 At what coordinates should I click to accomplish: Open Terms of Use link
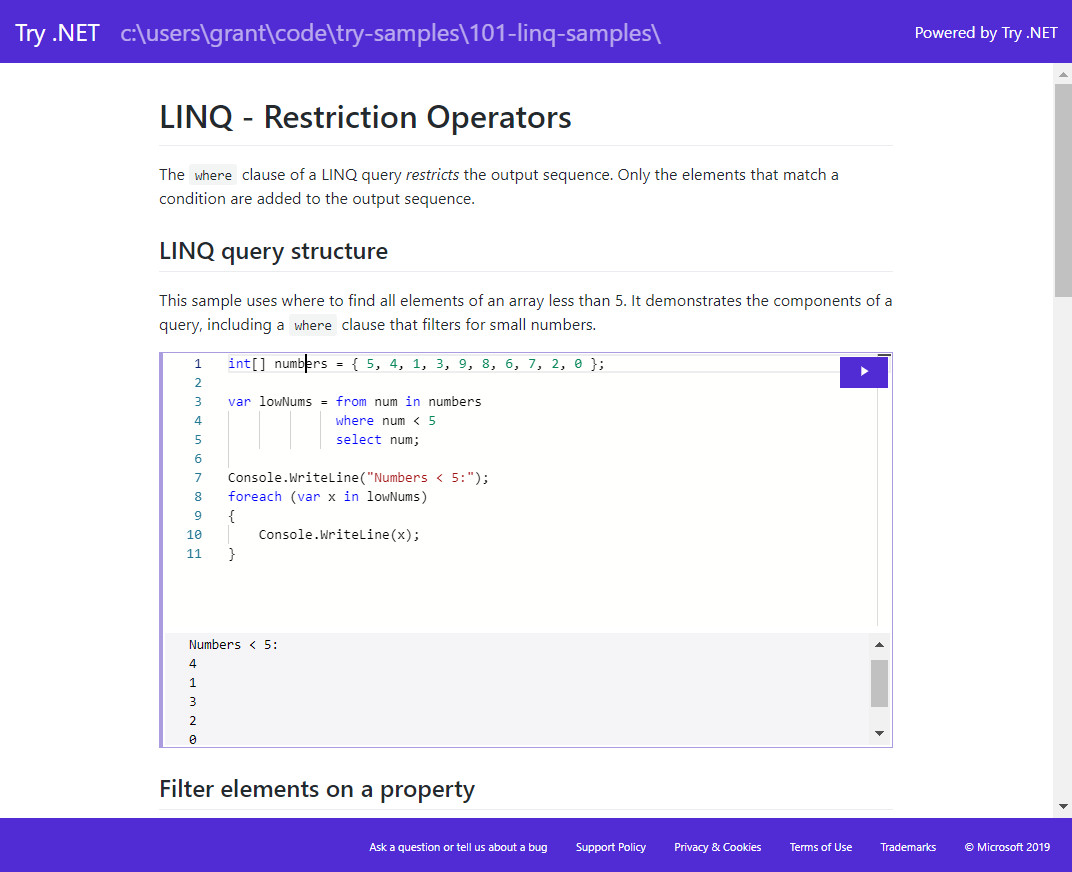820,847
